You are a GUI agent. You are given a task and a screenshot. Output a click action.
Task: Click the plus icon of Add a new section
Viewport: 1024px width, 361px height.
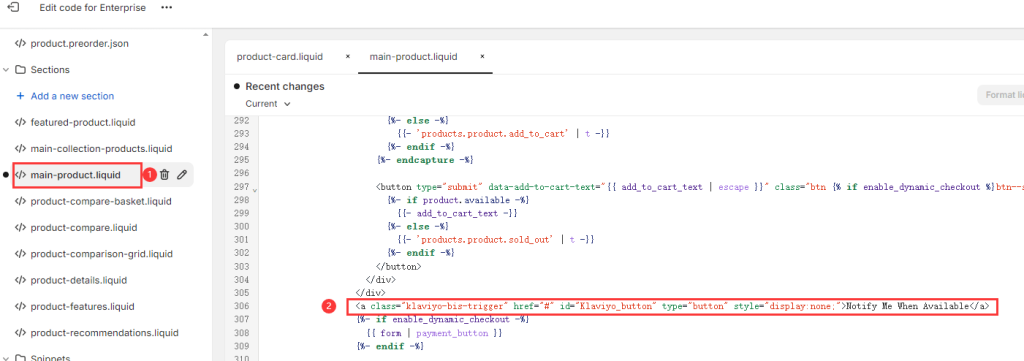[20, 96]
